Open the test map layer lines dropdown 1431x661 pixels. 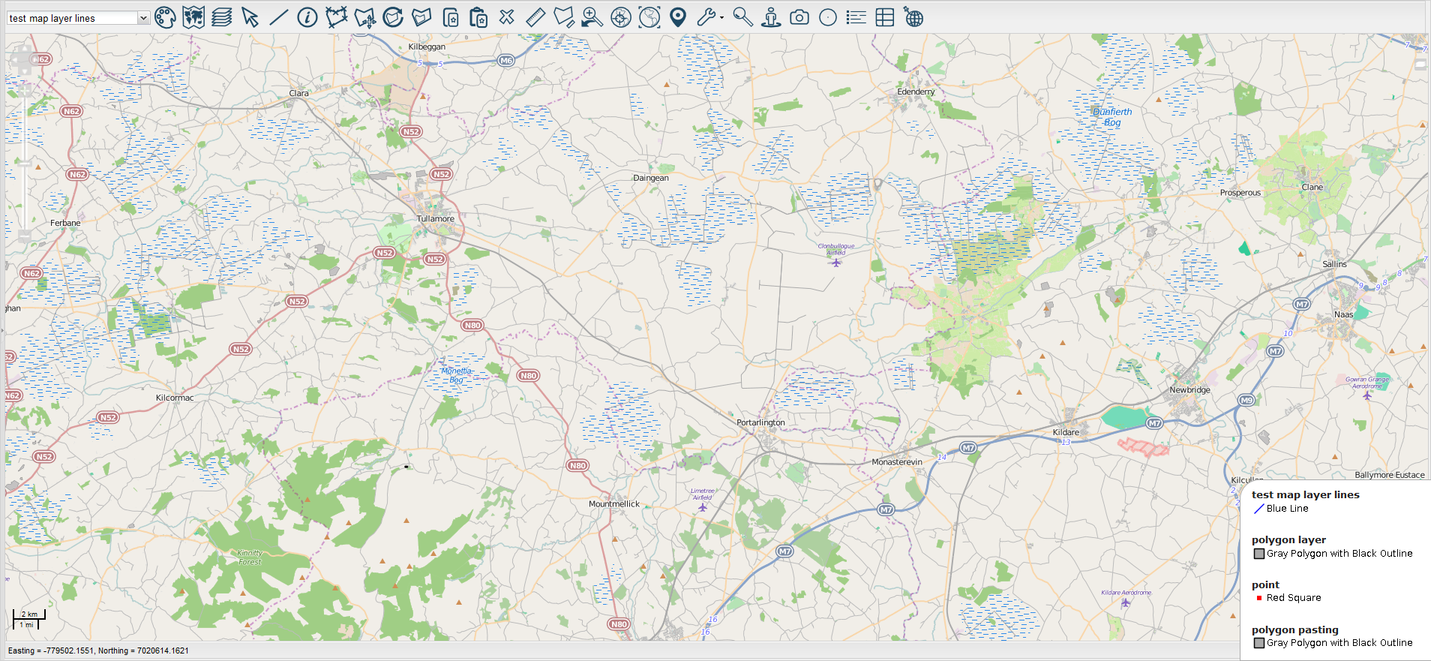pos(78,18)
